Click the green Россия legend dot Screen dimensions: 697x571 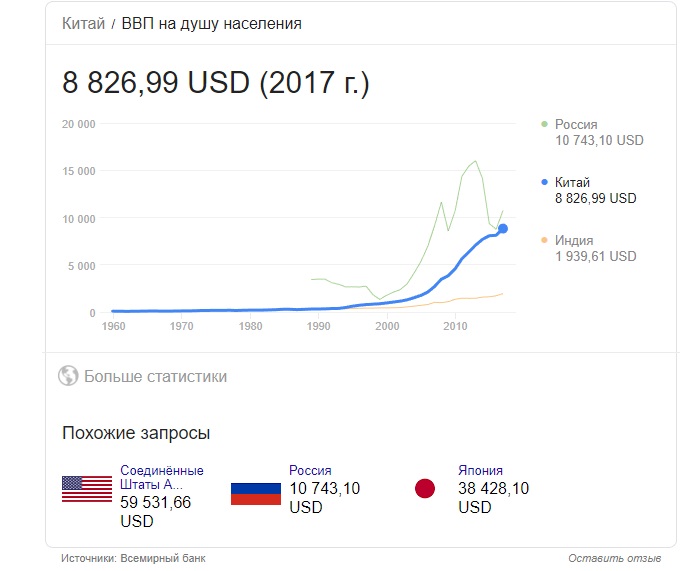(x=544, y=124)
